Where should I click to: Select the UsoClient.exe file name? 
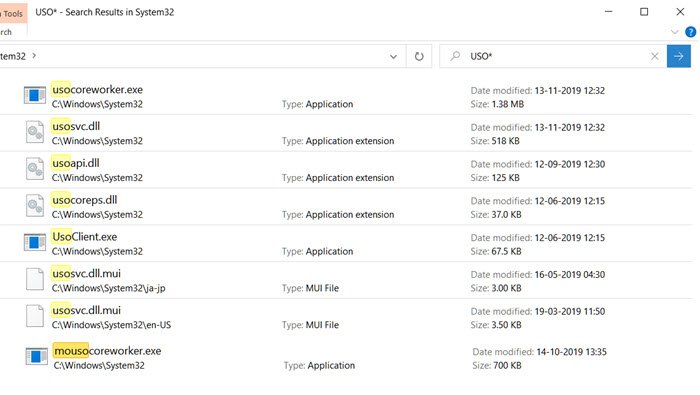84,237
